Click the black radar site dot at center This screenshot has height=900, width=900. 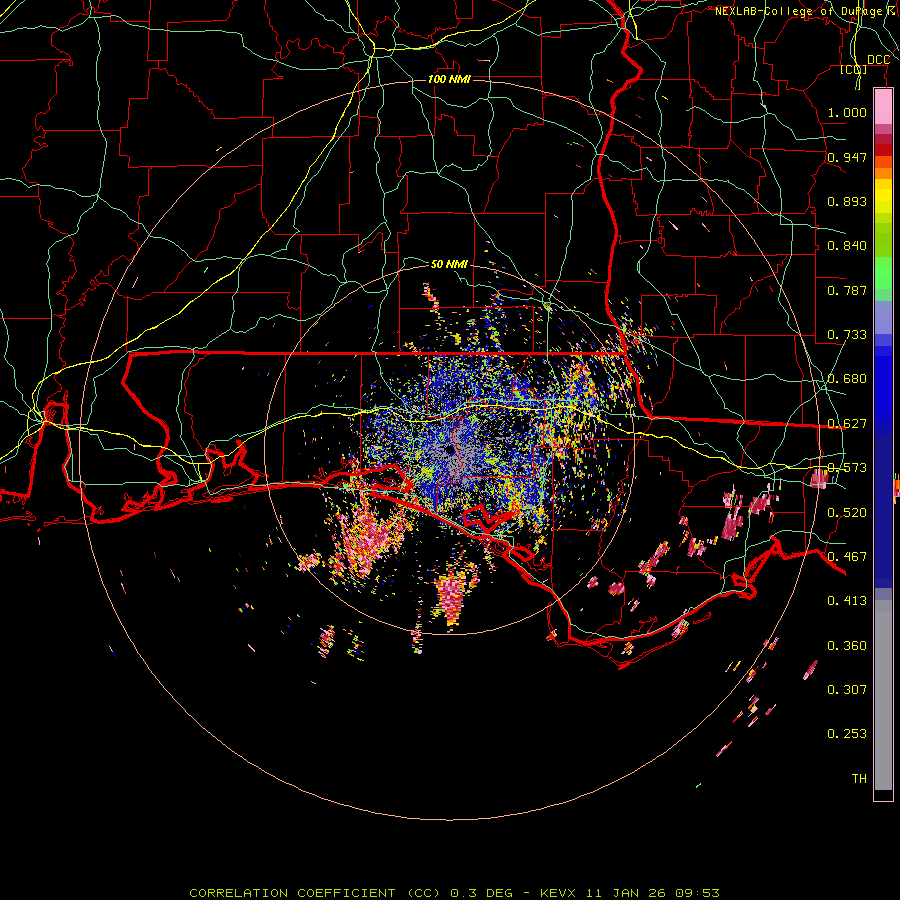point(449,449)
